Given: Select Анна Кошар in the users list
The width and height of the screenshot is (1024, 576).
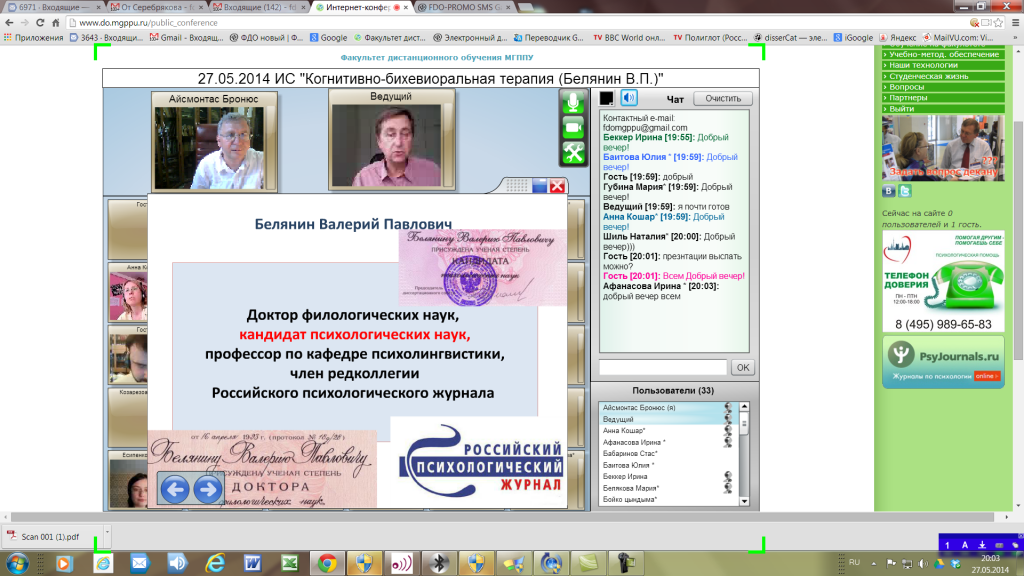Looking at the screenshot, I should 628,431.
